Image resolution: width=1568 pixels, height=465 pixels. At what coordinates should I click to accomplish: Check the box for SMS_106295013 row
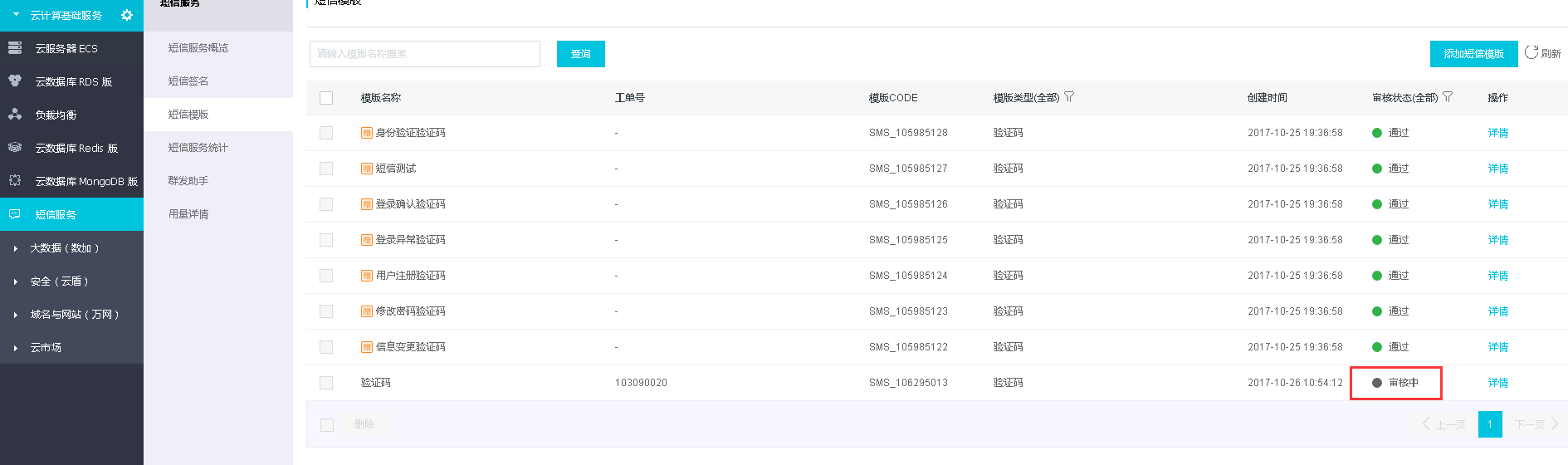pyautogui.click(x=326, y=383)
